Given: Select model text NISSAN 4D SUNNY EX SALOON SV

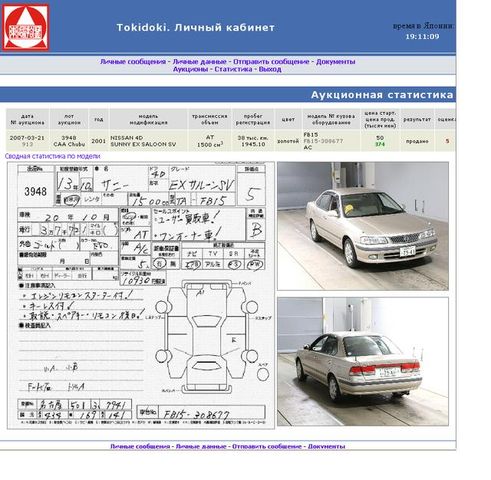Looking at the screenshot, I should (143, 141).
